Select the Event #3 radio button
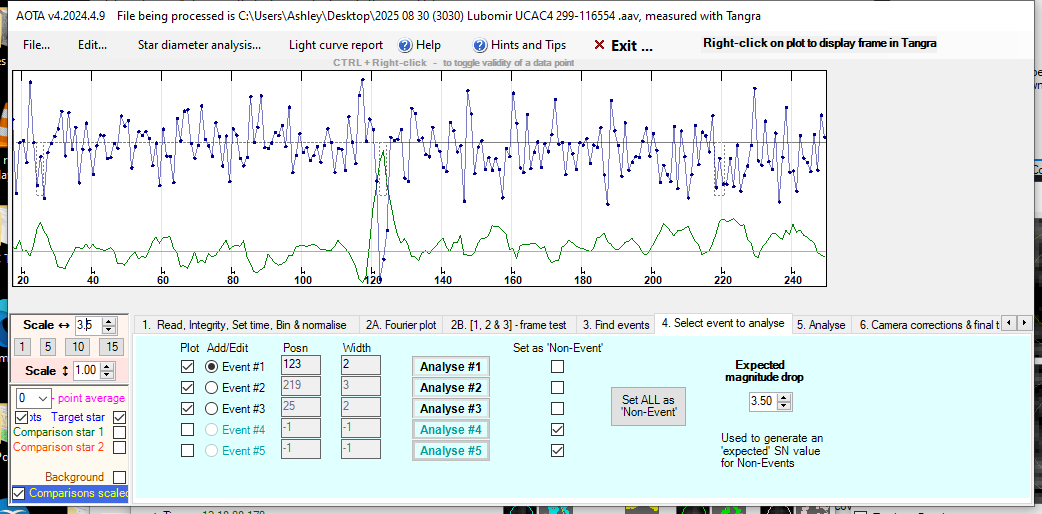 click(211, 409)
